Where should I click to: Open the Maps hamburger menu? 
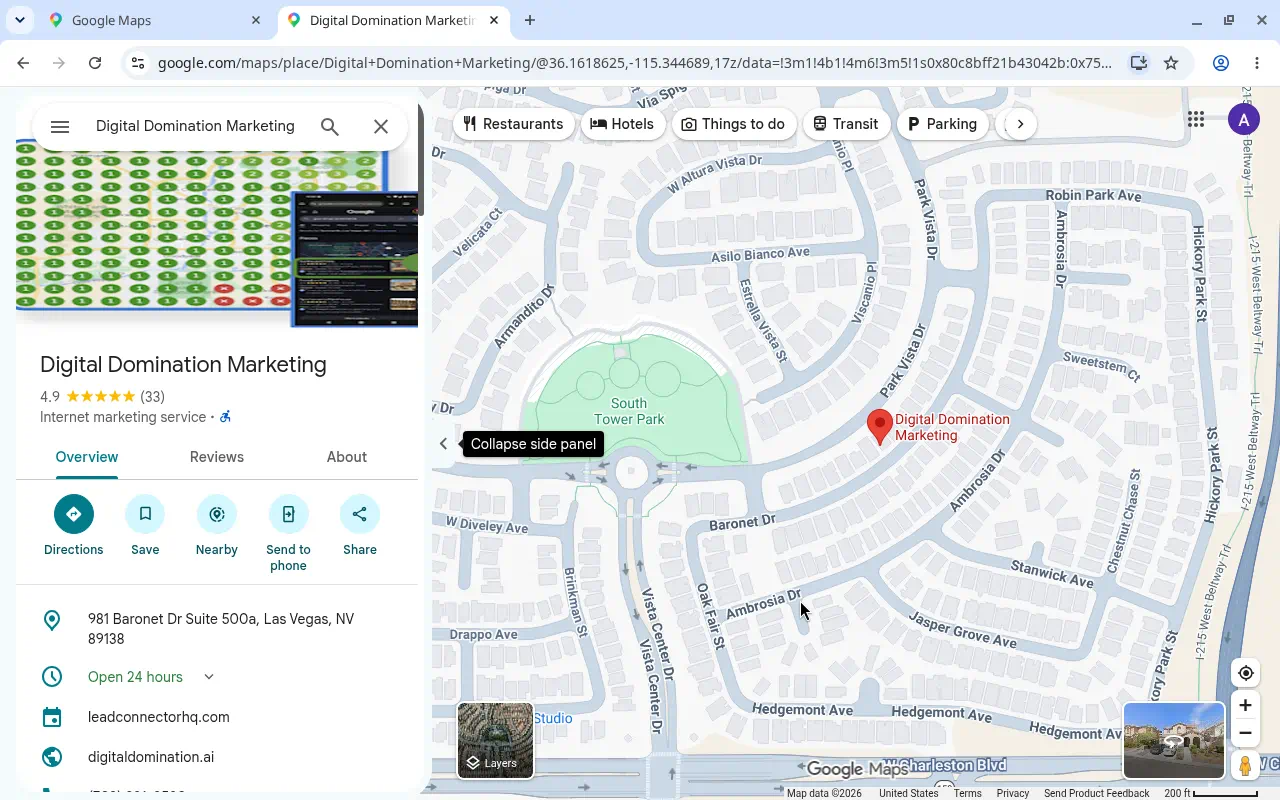(60, 126)
